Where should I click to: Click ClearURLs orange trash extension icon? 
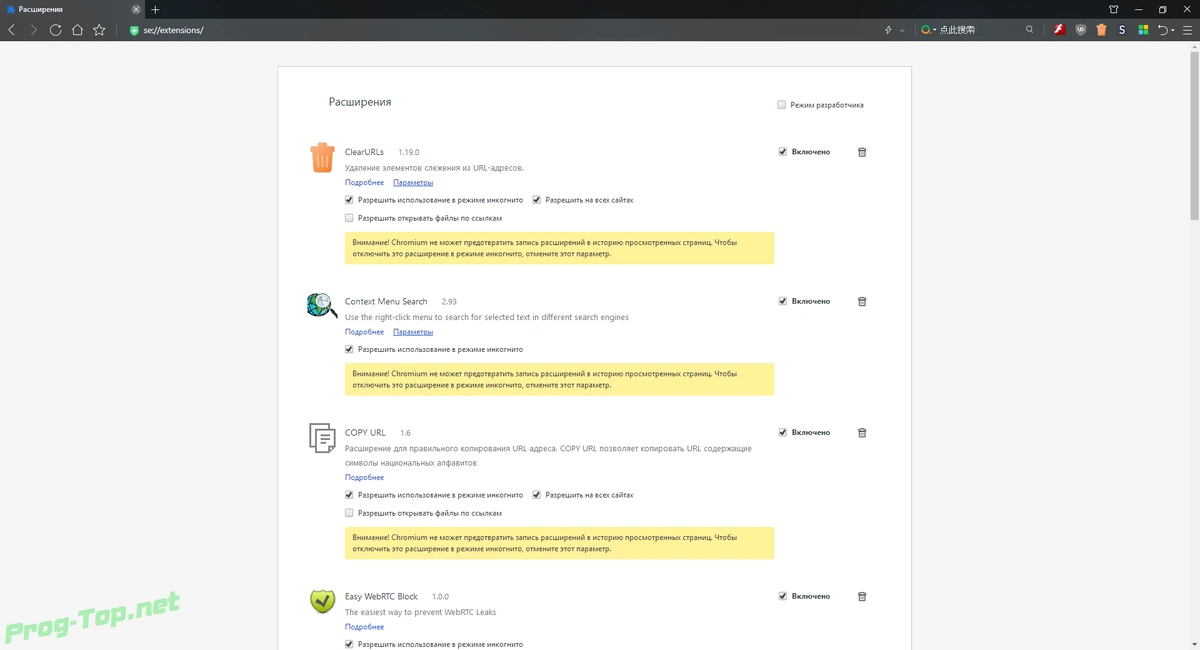[x=322, y=157]
